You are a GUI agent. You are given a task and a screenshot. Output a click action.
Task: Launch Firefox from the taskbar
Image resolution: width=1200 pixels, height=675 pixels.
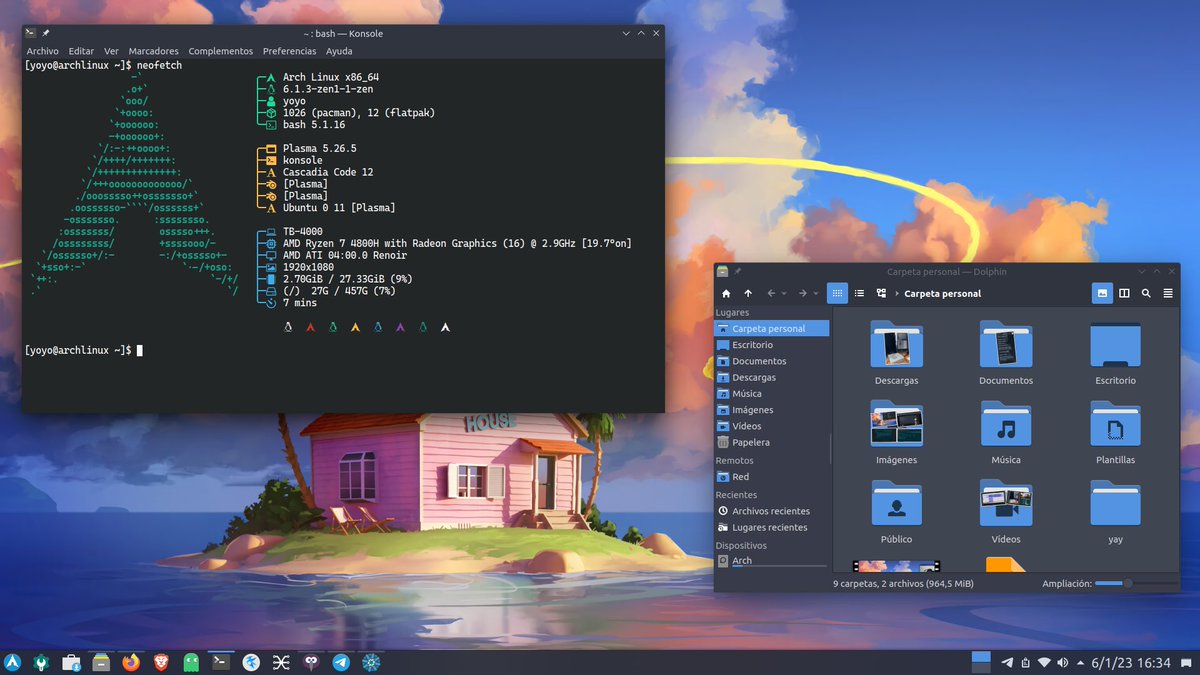[131, 662]
